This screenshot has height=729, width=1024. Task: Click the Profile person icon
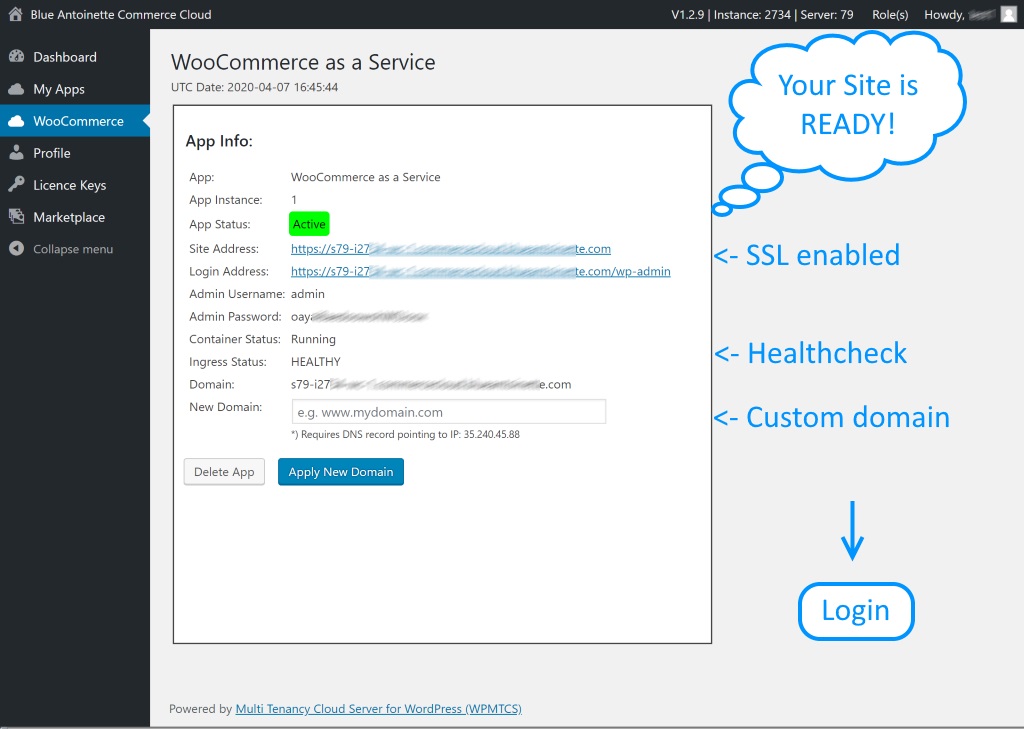(16, 153)
